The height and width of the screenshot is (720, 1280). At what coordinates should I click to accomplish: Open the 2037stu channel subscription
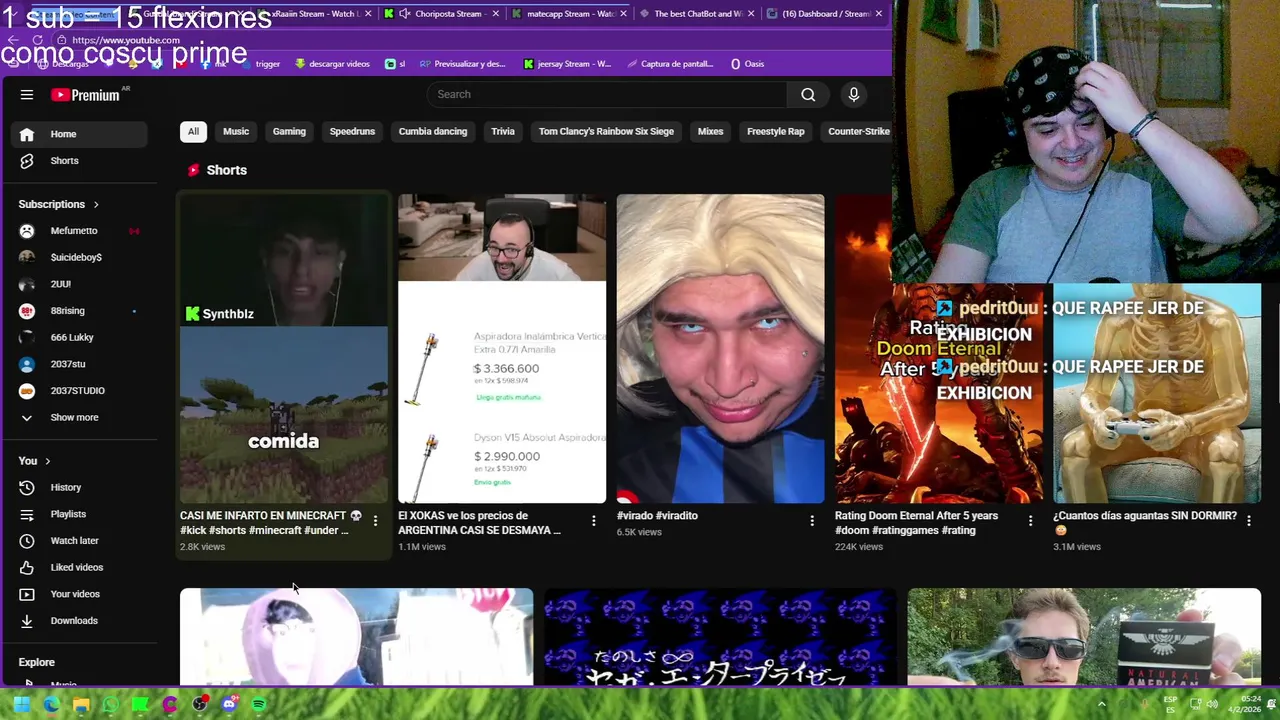(78, 364)
